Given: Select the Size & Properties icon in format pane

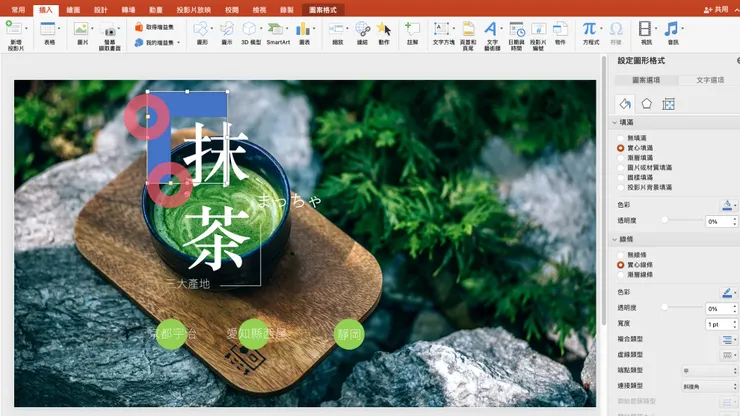Looking at the screenshot, I should point(668,103).
